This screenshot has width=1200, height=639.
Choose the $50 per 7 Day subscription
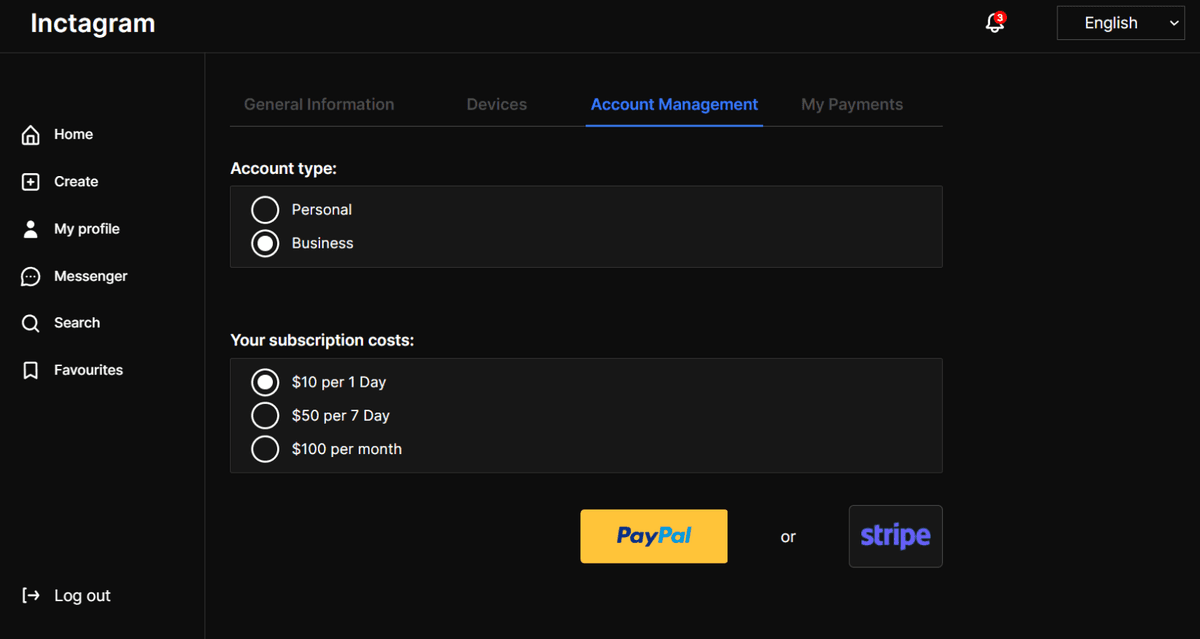click(265, 416)
